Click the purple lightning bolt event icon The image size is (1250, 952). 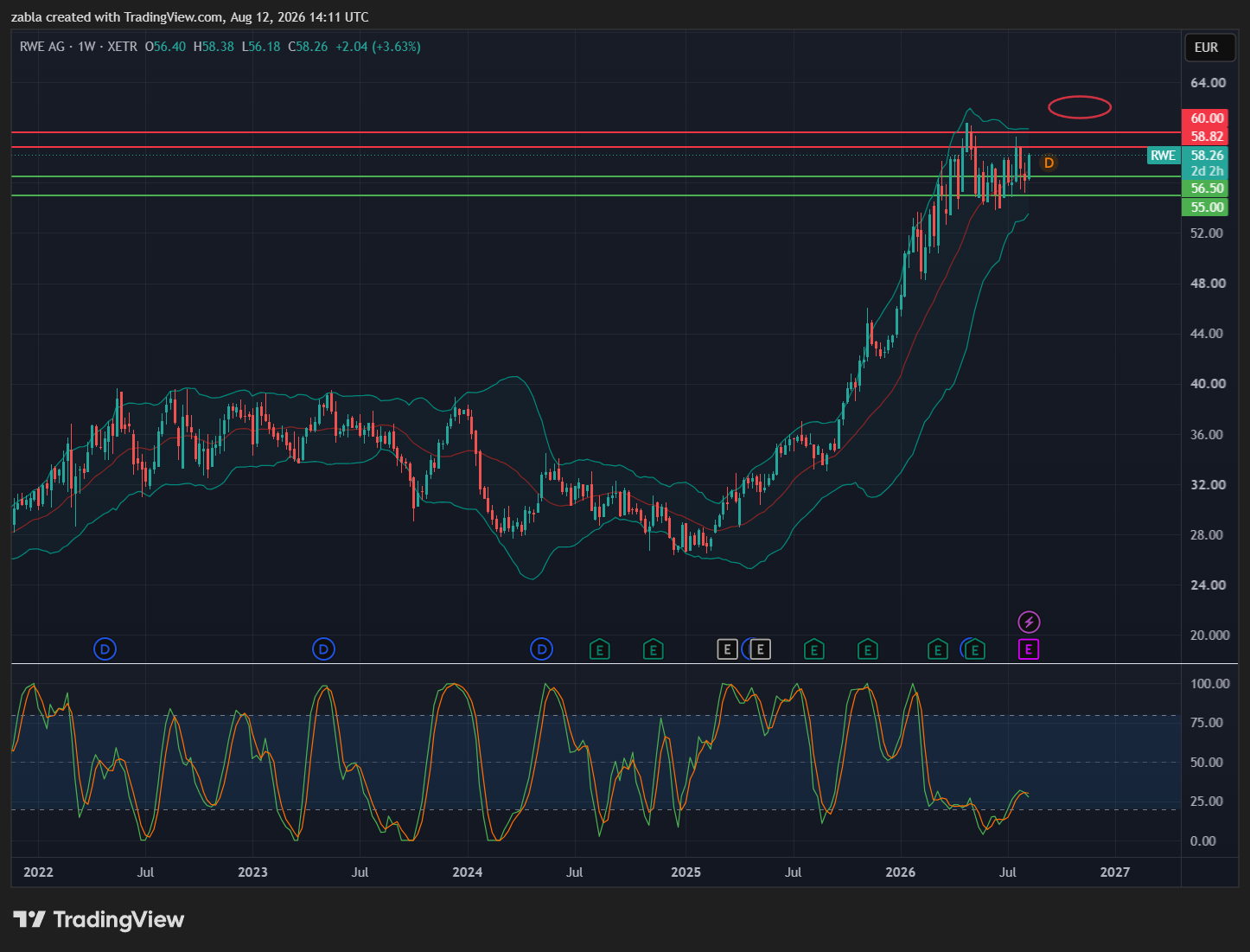click(1029, 622)
